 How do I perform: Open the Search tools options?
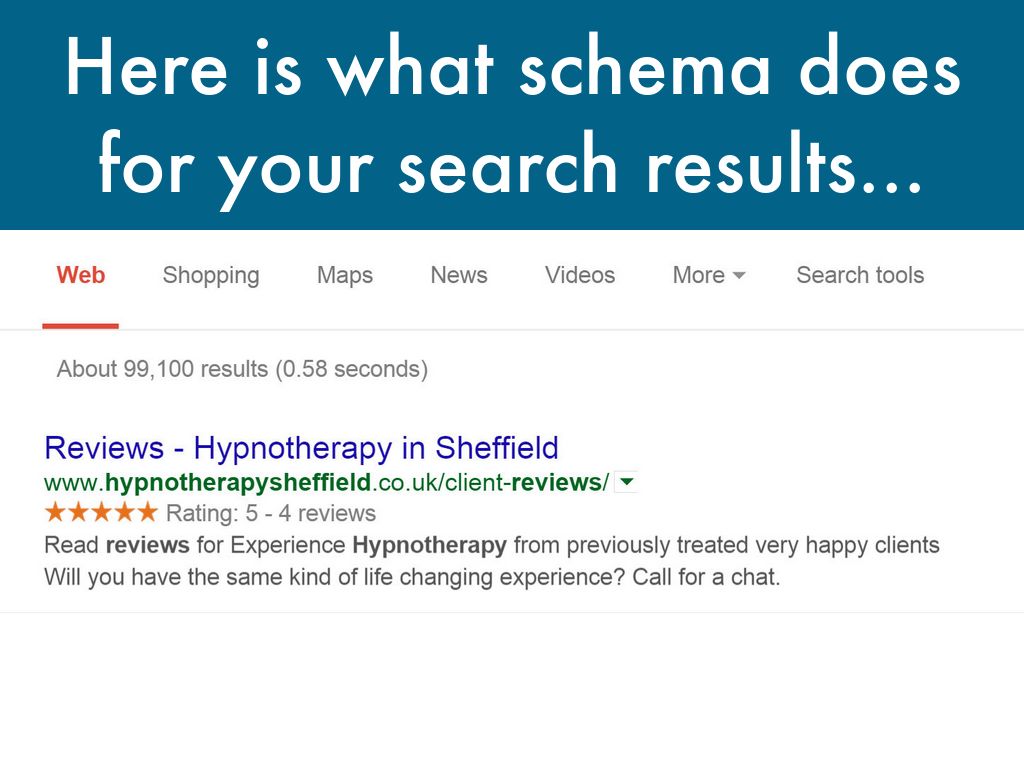[x=860, y=275]
